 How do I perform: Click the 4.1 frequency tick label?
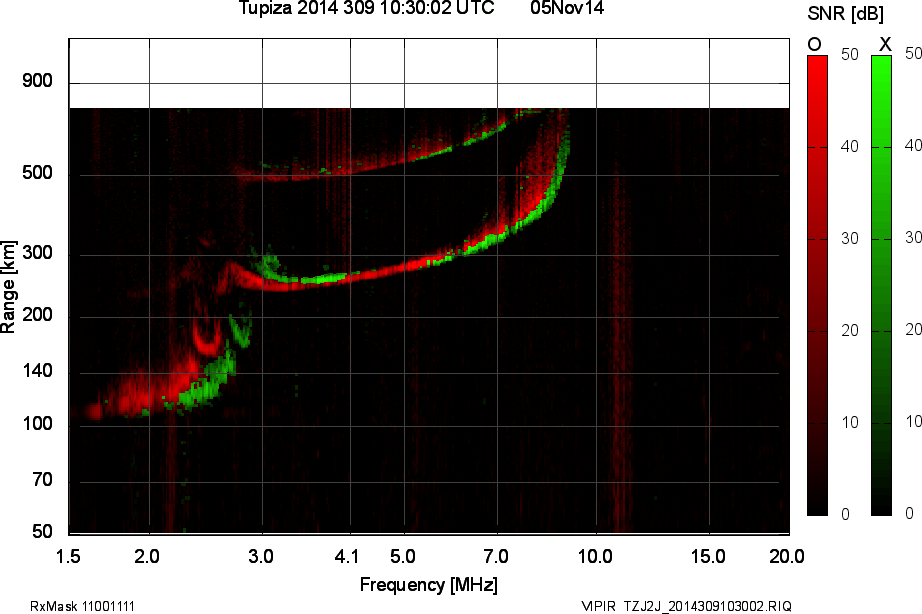pos(348,554)
